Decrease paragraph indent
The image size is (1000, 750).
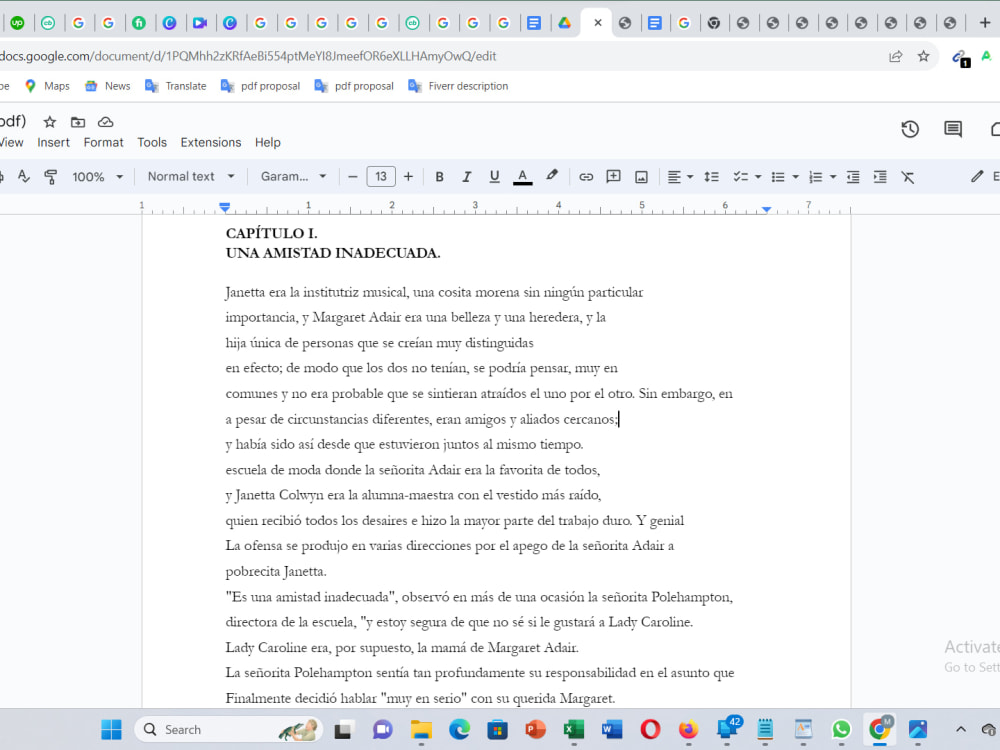(x=853, y=177)
